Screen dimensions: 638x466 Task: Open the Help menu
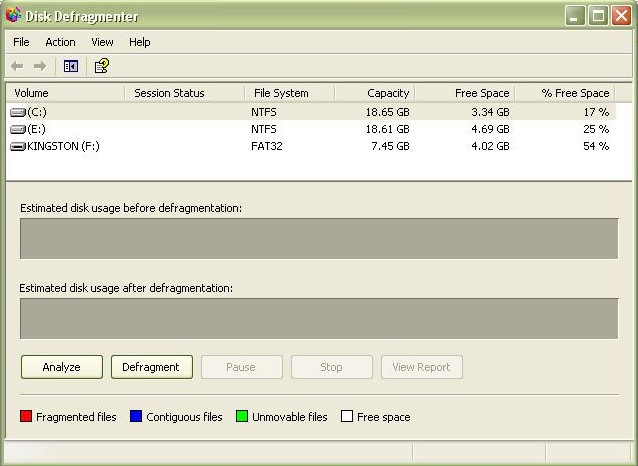point(139,42)
